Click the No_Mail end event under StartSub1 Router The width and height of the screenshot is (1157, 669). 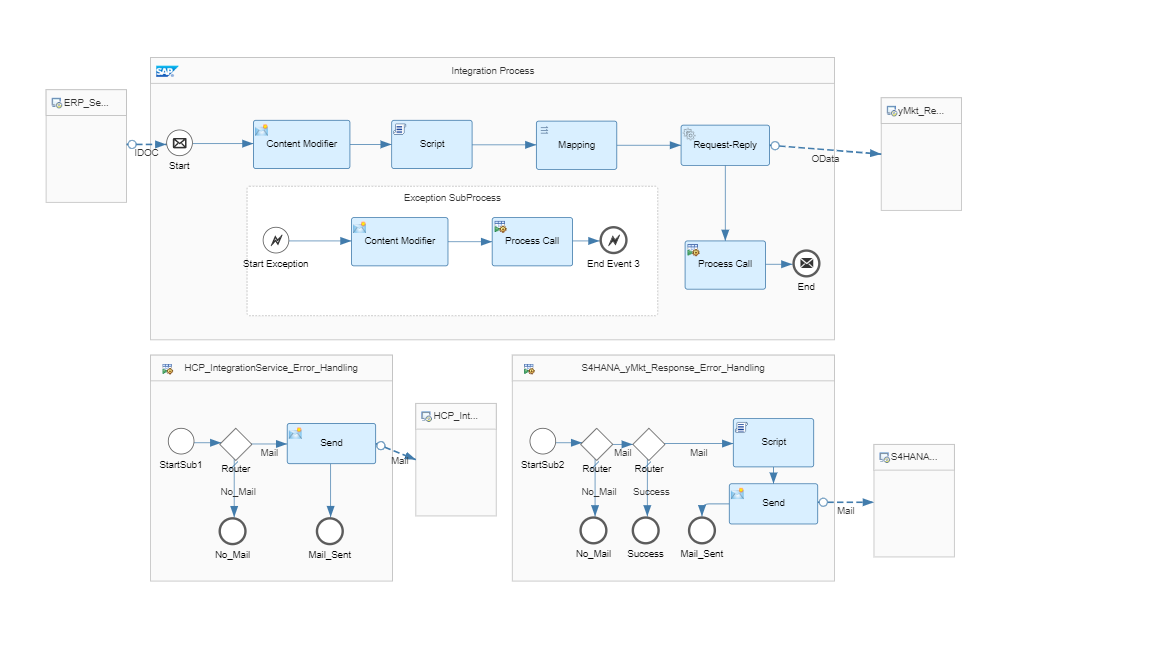point(232,531)
